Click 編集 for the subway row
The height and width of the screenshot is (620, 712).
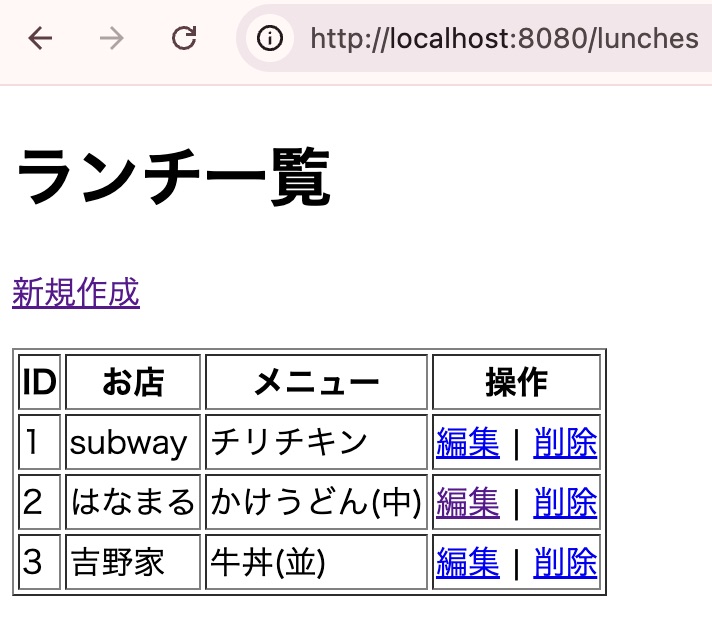click(468, 442)
